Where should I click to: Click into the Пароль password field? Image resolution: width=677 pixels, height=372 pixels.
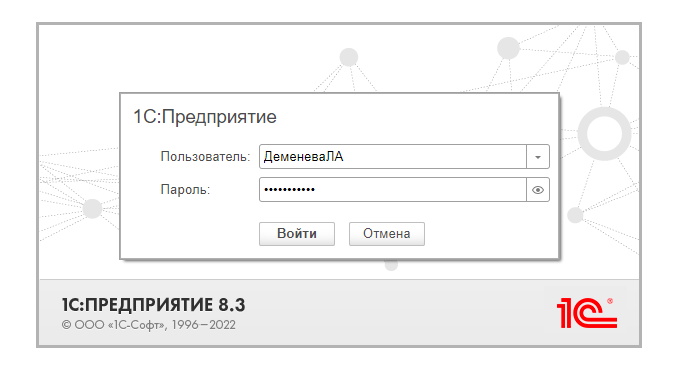[392, 190]
